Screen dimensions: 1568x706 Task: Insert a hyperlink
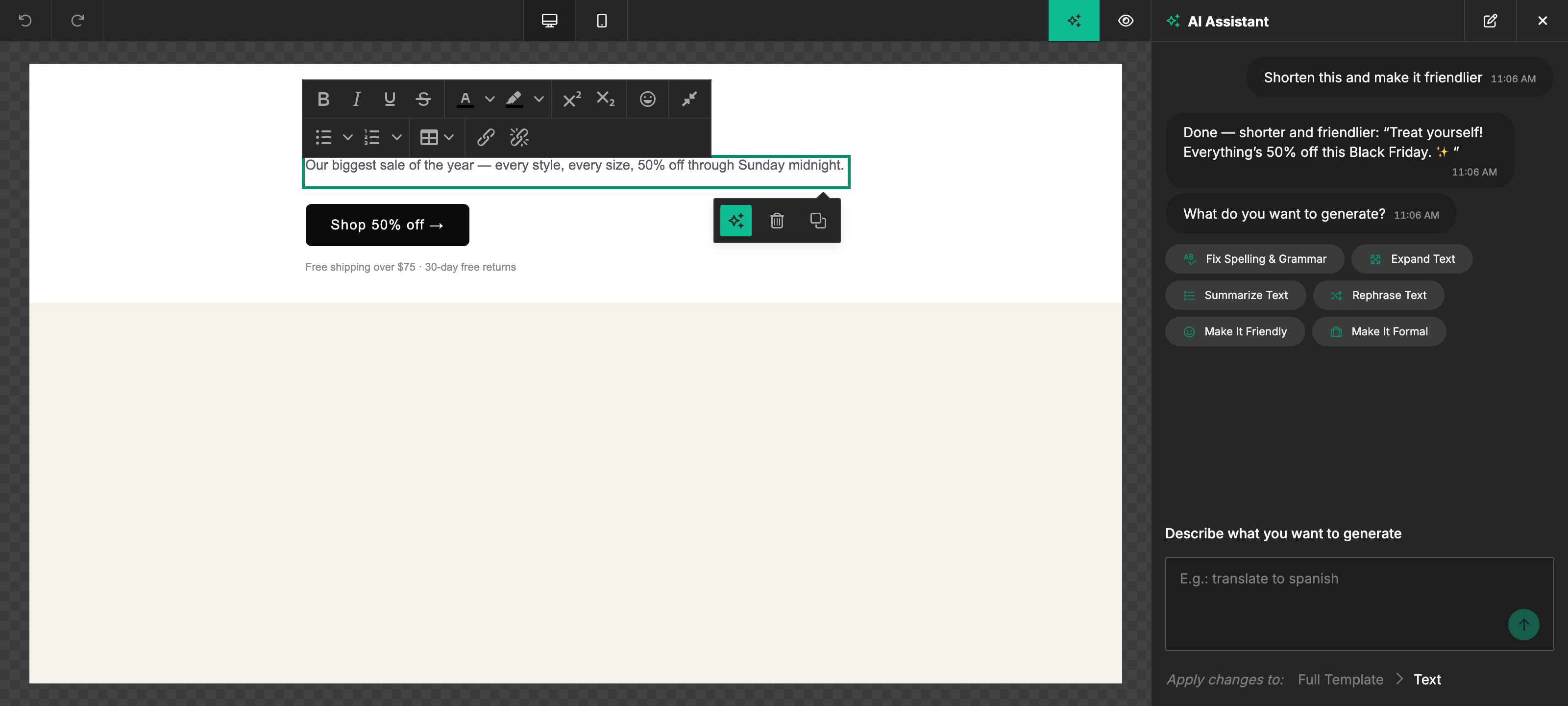(x=486, y=137)
